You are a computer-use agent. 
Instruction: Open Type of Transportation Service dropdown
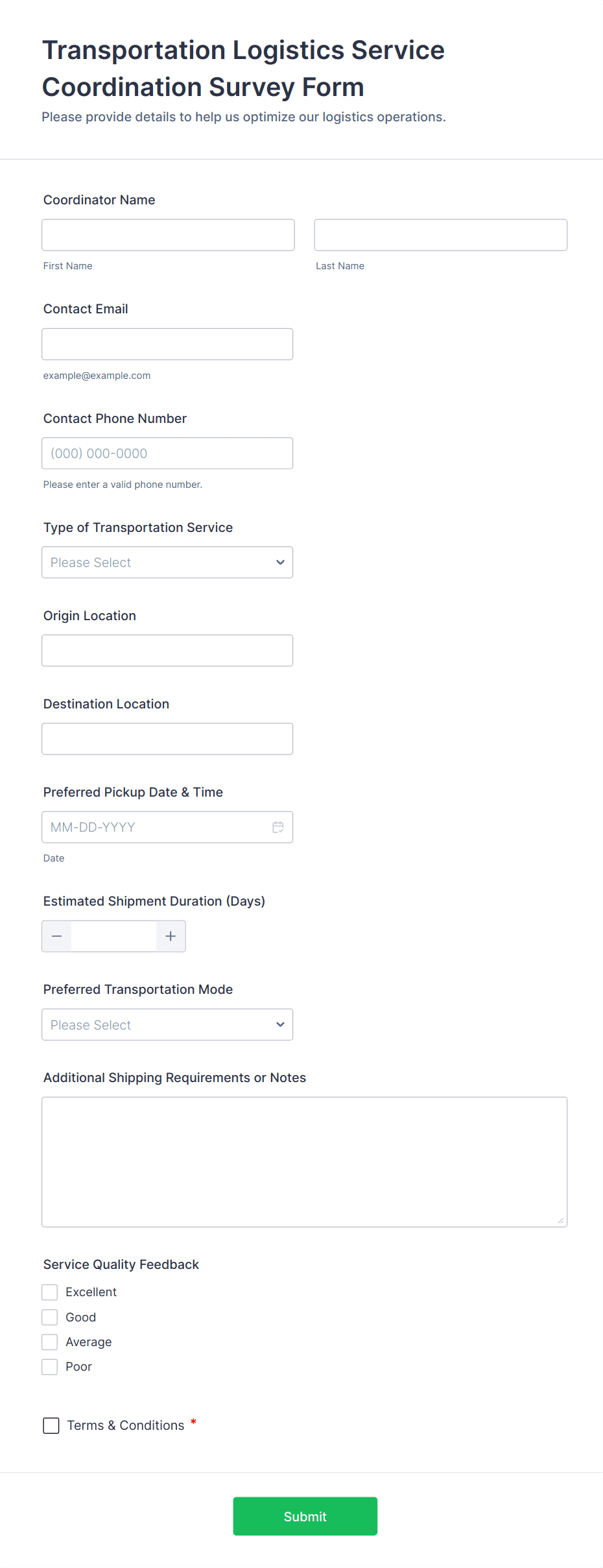pos(167,562)
